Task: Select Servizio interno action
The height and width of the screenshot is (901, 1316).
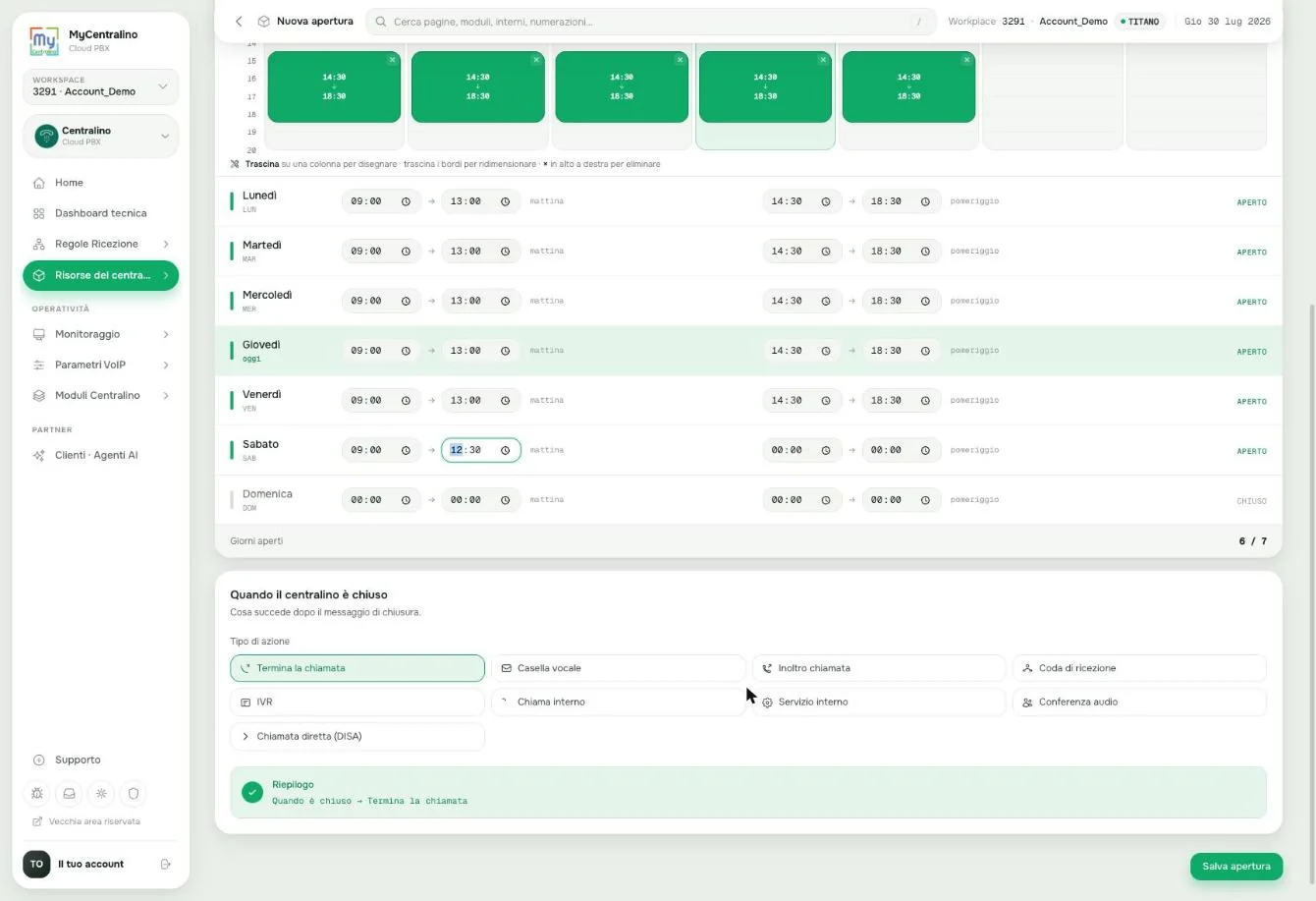Action: point(879,703)
